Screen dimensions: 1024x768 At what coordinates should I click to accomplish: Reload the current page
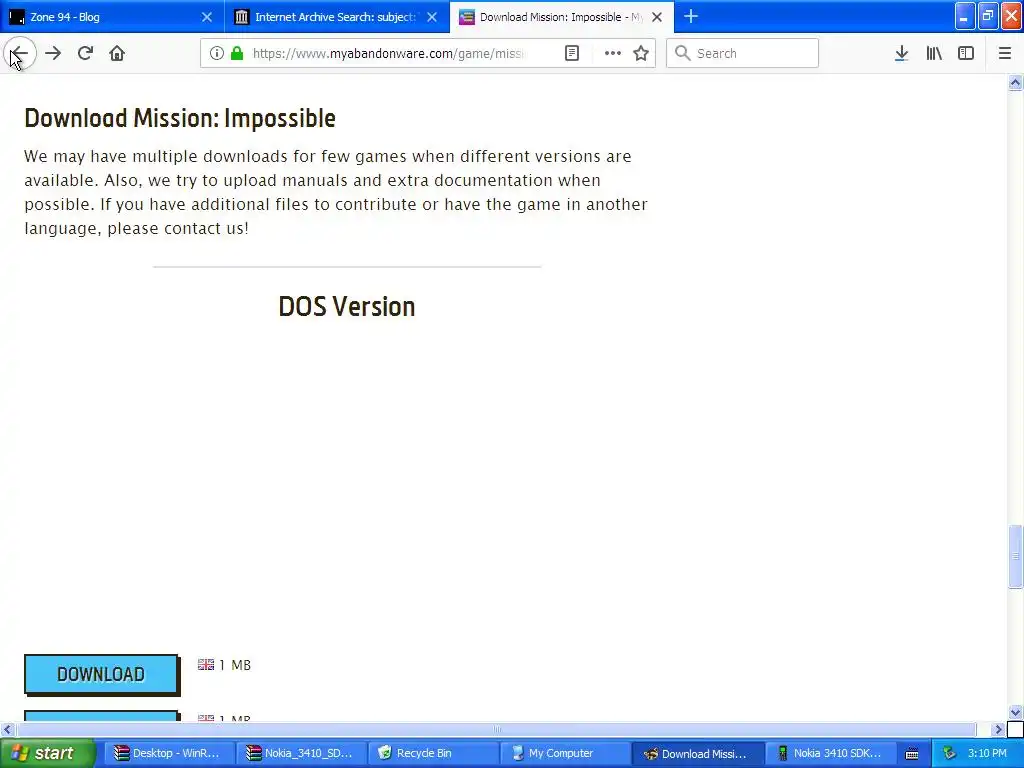(86, 54)
